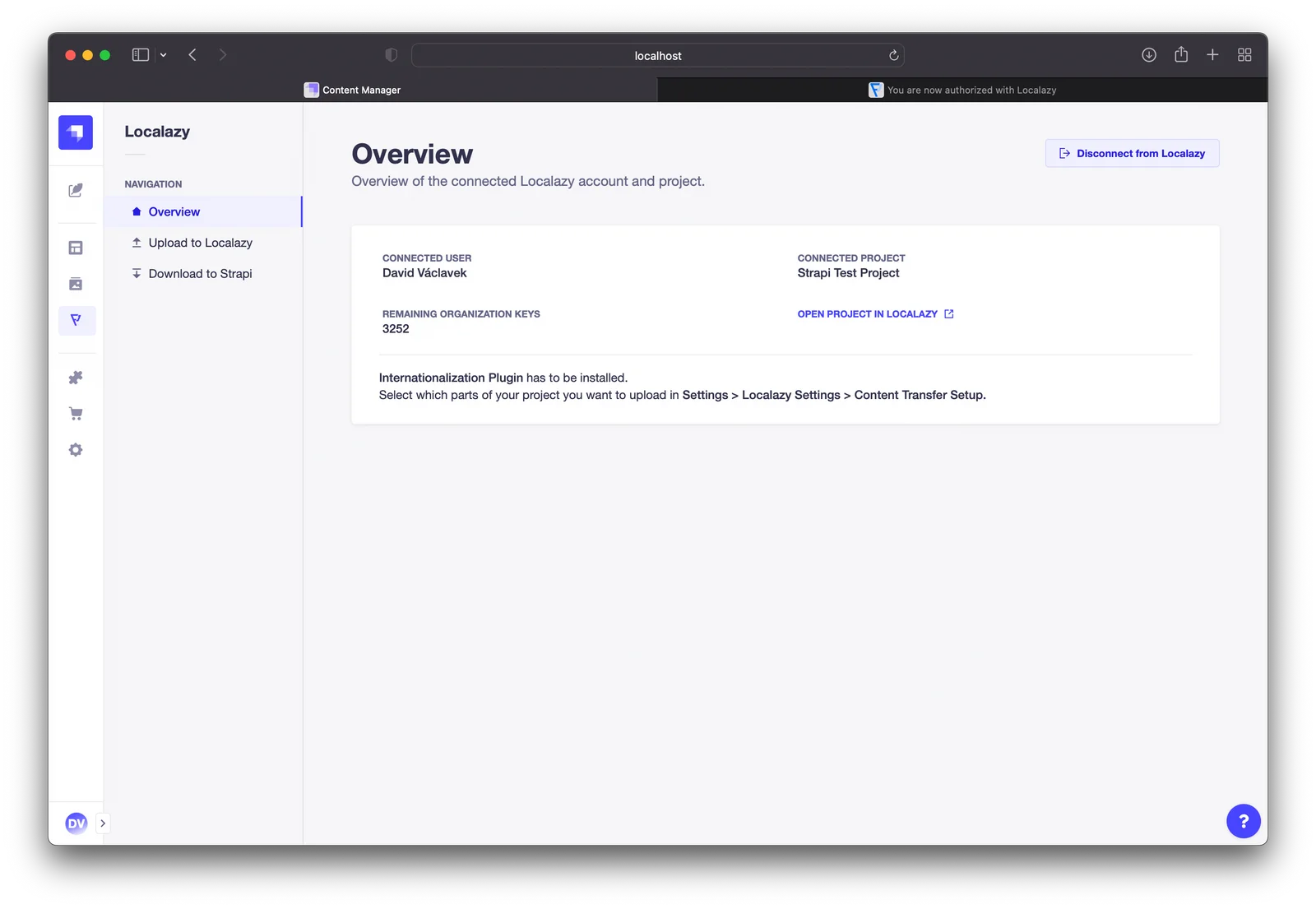
Task: Select Upload to Localazy in navigation
Action: (x=200, y=243)
